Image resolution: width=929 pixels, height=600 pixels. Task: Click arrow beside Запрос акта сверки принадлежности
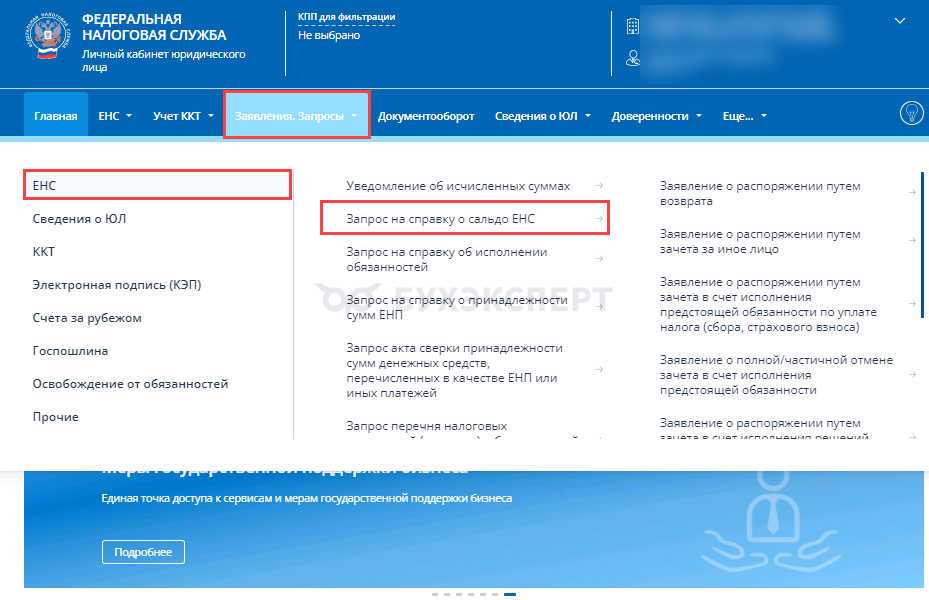point(600,370)
